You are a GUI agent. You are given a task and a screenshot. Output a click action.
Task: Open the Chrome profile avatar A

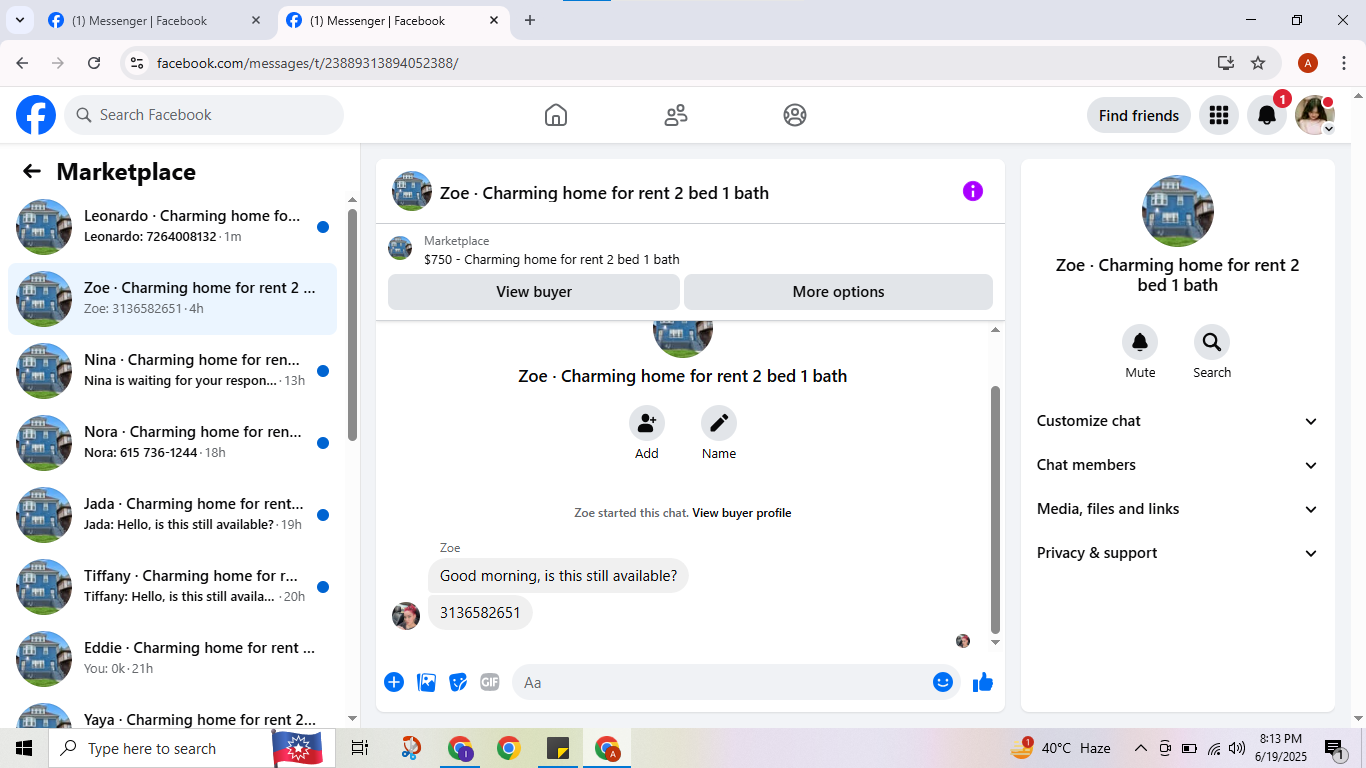pos(1308,63)
